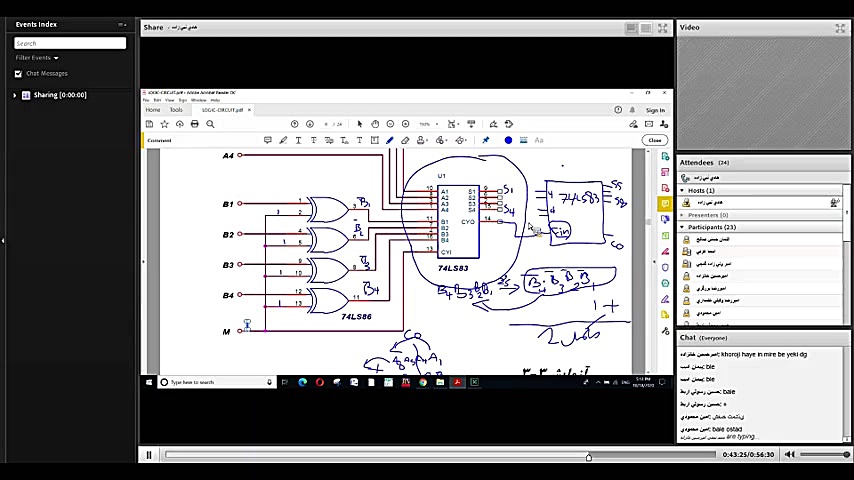
Task: Open the fit page options dropdown
Action: tap(453, 124)
